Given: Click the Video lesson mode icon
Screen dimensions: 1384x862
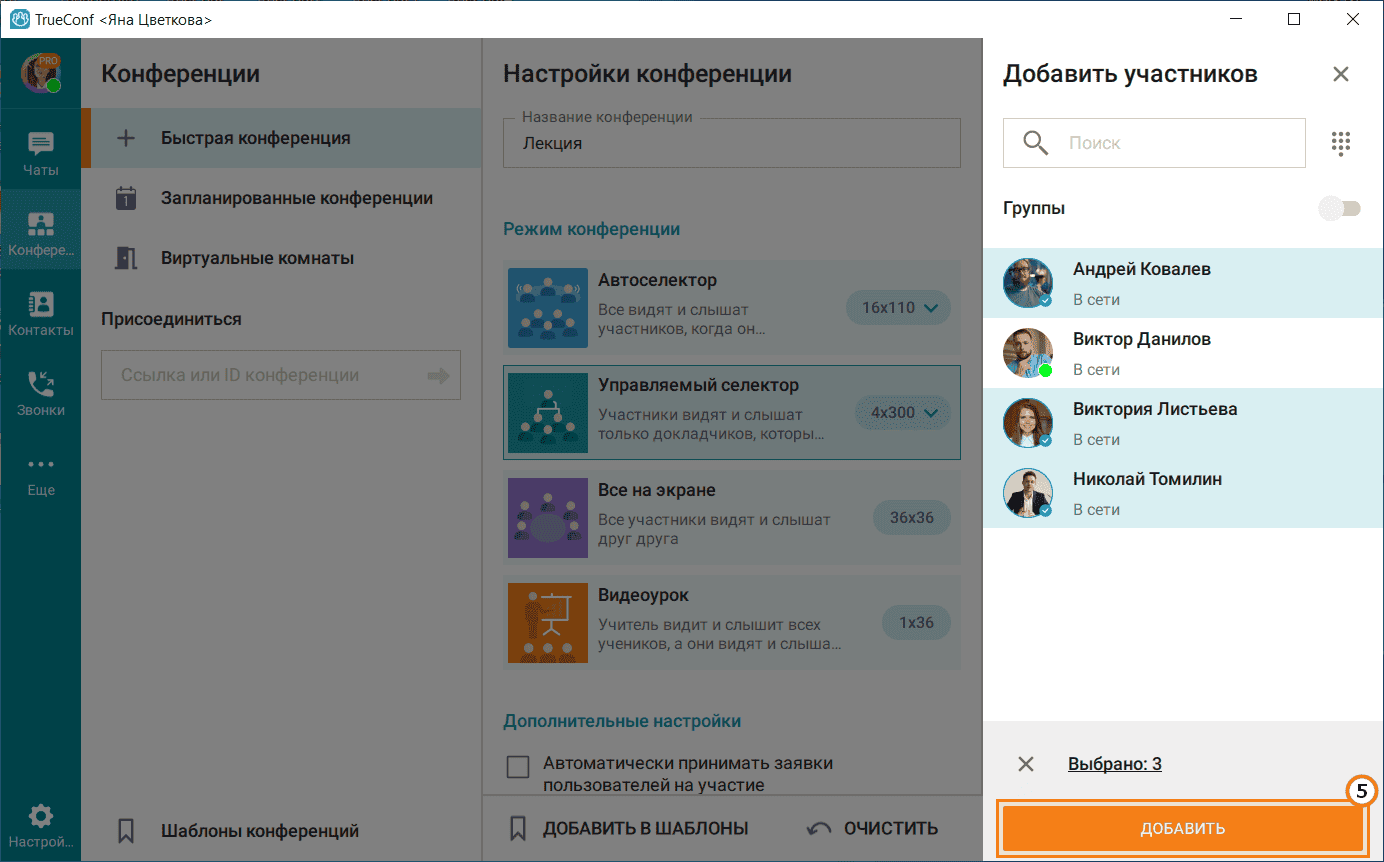Looking at the screenshot, I should coord(547,622).
